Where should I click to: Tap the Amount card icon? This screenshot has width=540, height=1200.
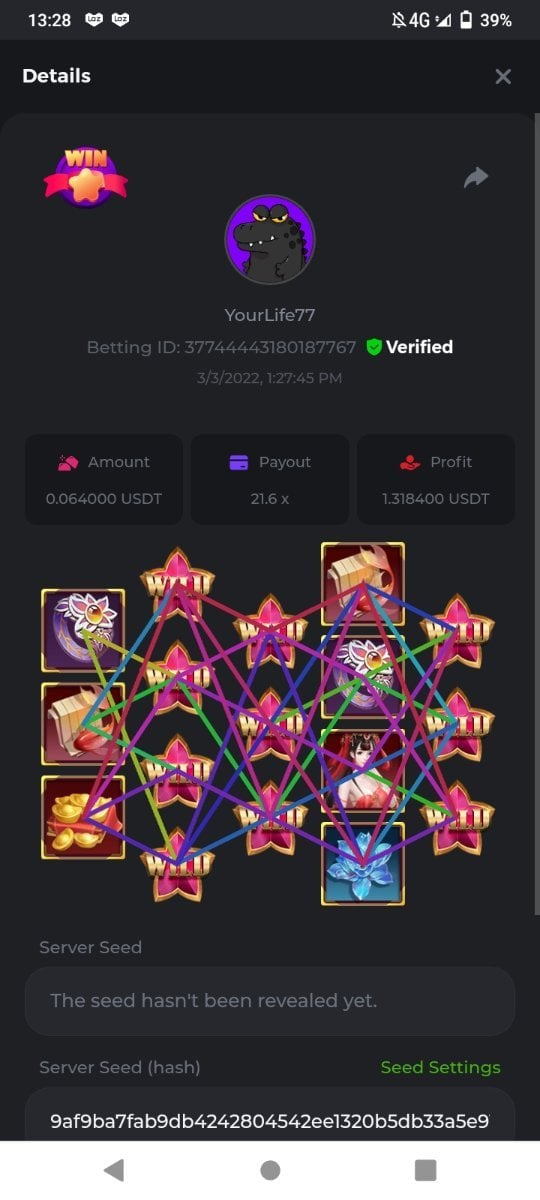pos(68,462)
